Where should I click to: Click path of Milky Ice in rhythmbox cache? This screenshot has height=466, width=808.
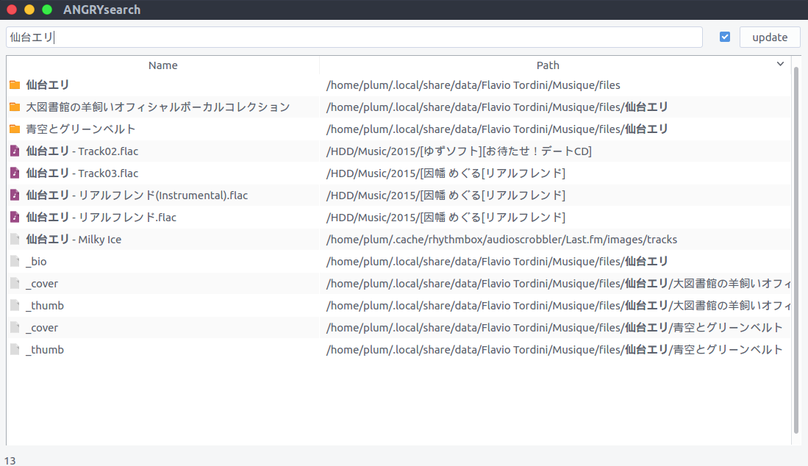501,239
